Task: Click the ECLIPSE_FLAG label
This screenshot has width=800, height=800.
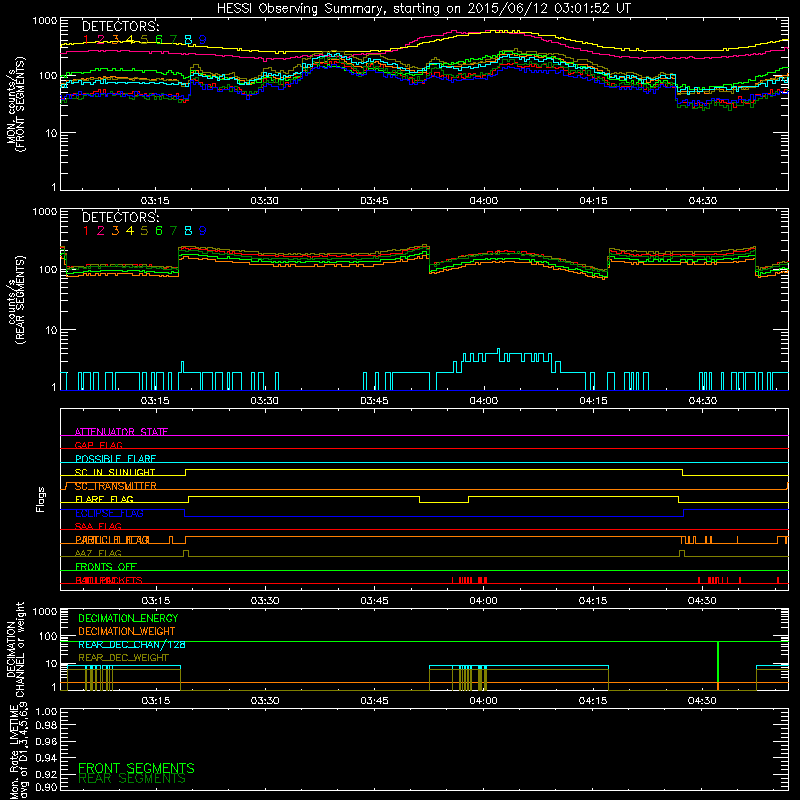Action: pyautogui.click(x=109, y=513)
